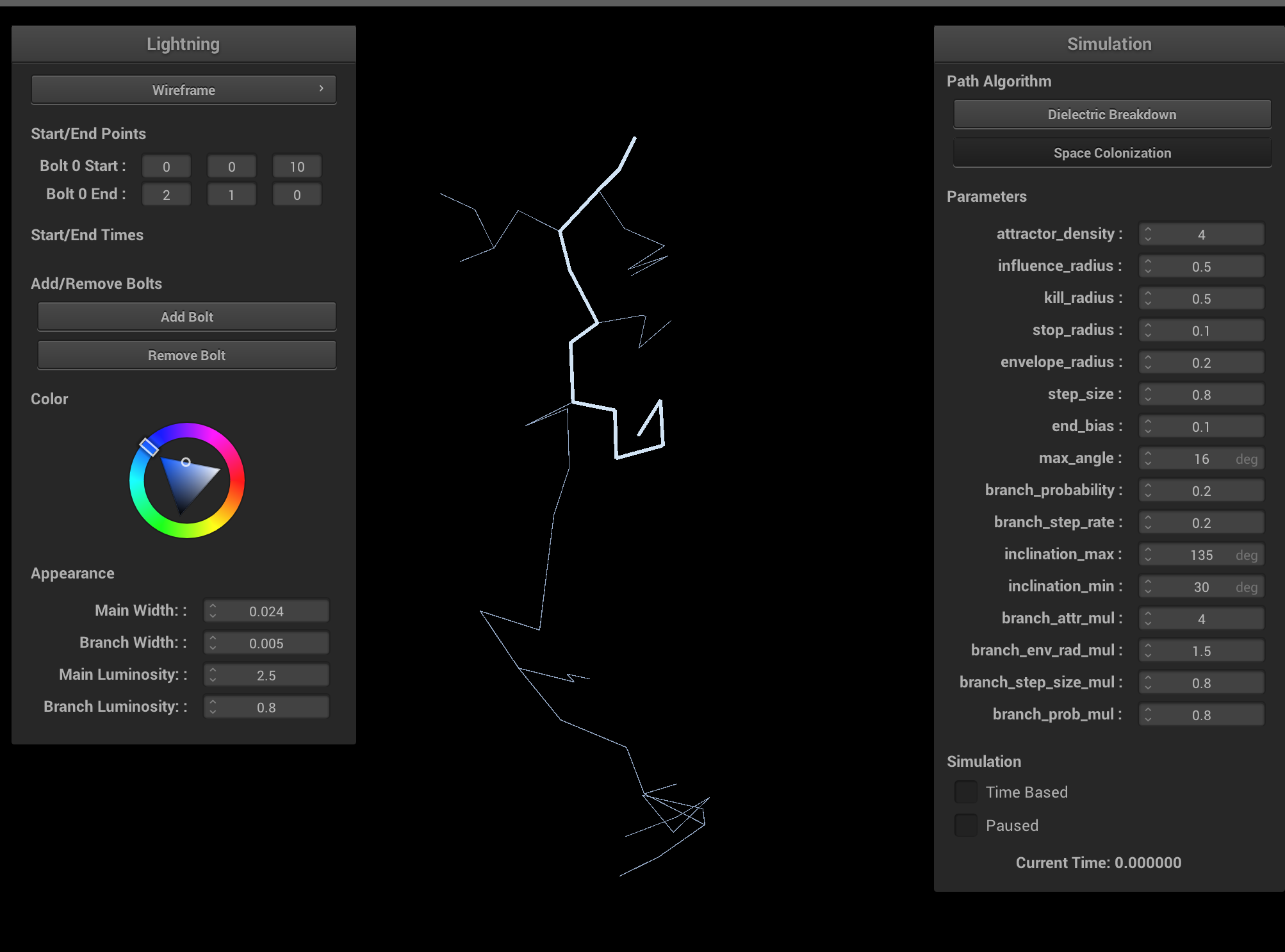The image size is (1285, 952).
Task: Click branch_probability stepper arrows
Action: click(x=1148, y=491)
